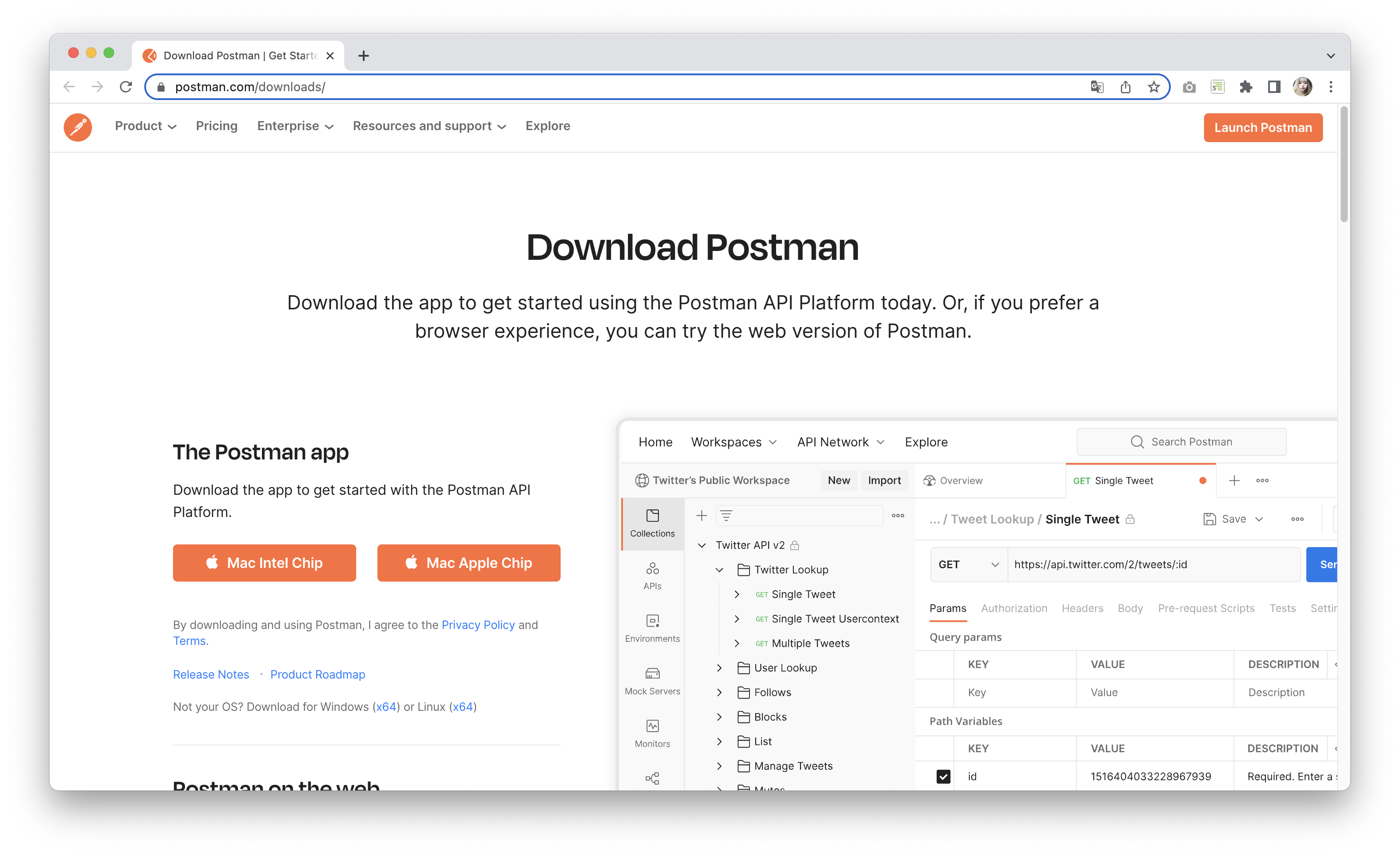Click Pricing in the site navigation
The width and height of the screenshot is (1400, 856).
click(x=216, y=126)
